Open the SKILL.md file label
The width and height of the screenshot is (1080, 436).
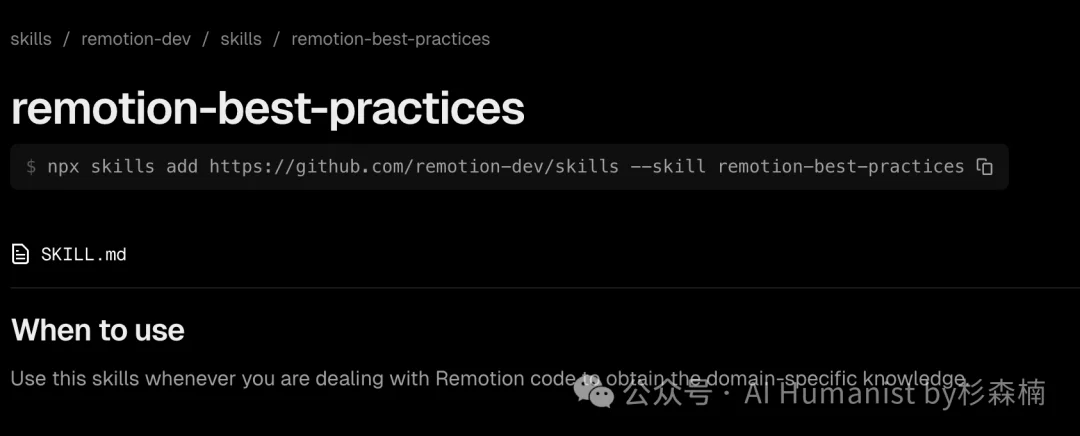(x=84, y=254)
